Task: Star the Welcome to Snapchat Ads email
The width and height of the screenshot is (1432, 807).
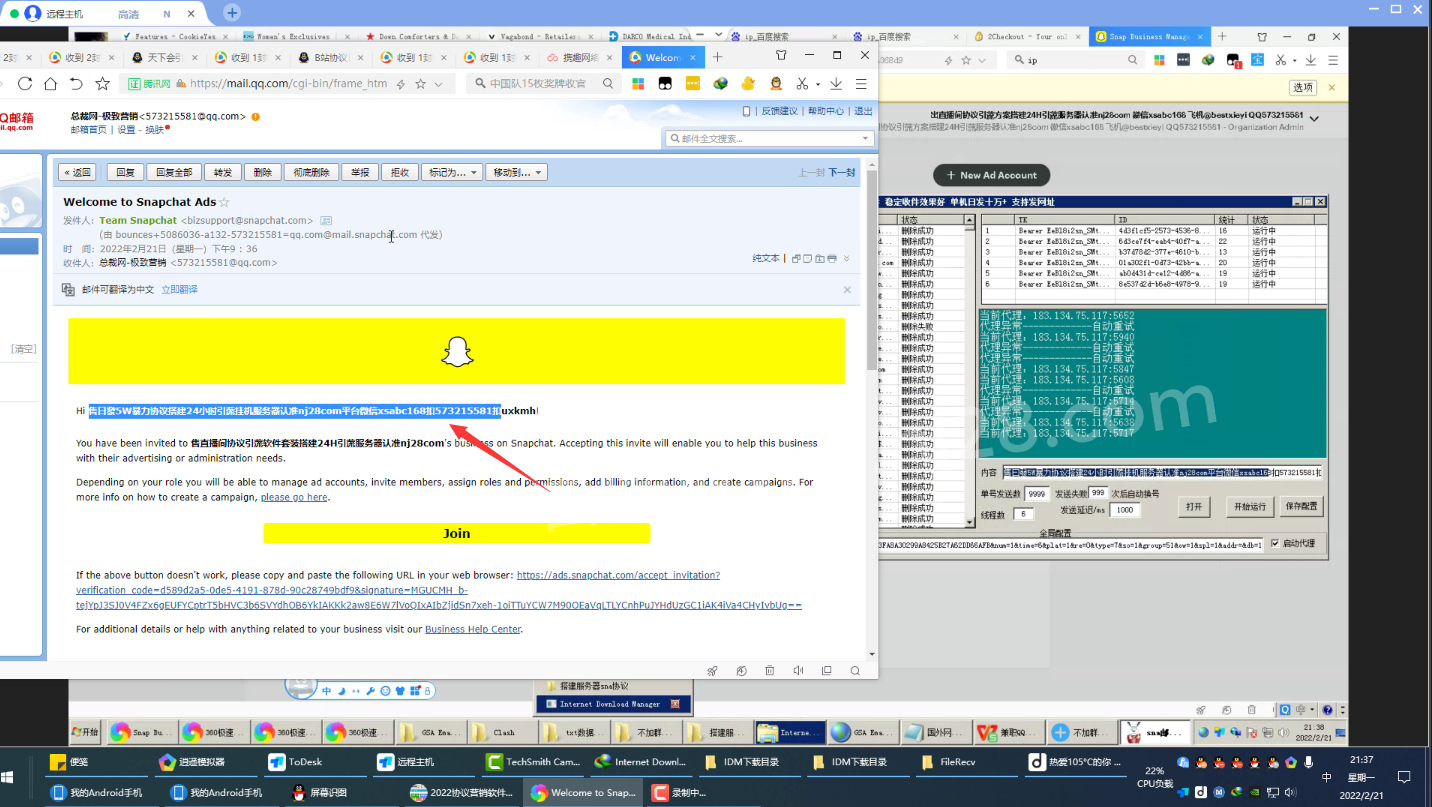Action: point(225,202)
